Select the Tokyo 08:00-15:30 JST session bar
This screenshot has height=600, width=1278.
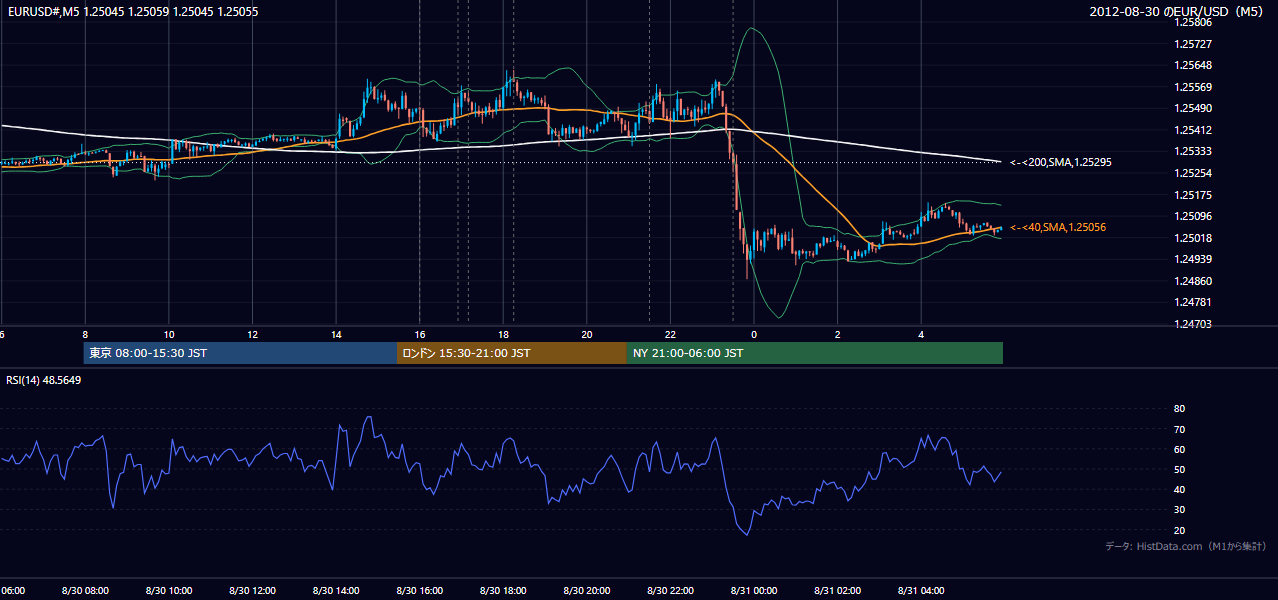[x=240, y=353]
